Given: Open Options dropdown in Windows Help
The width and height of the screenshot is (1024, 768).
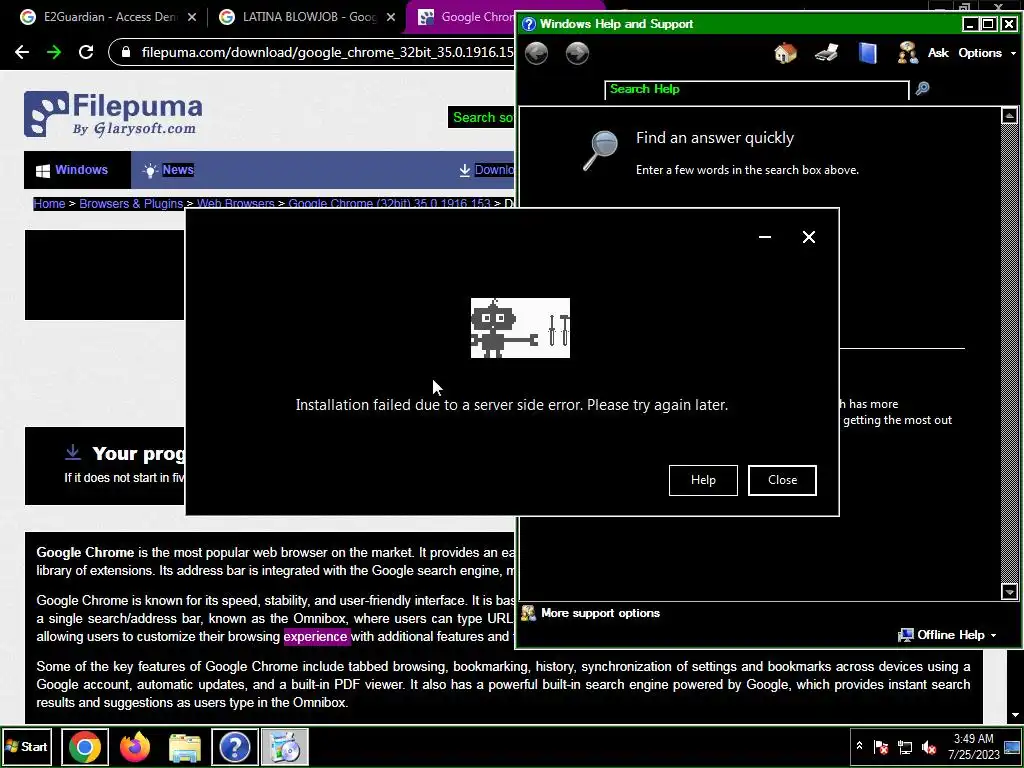Looking at the screenshot, I should 987,53.
